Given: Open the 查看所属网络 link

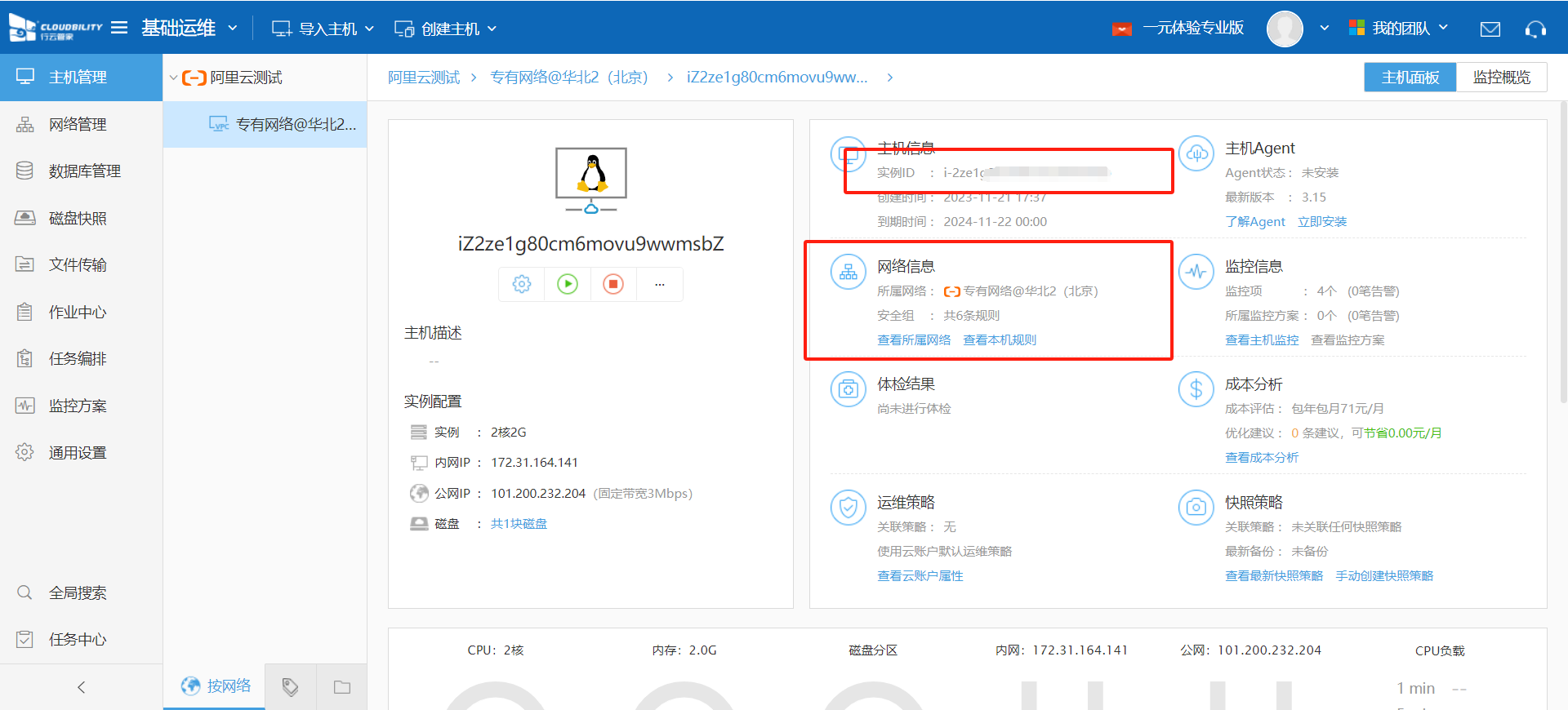Looking at the screenshot, I should pyautogui.click(x=914, y=340).
